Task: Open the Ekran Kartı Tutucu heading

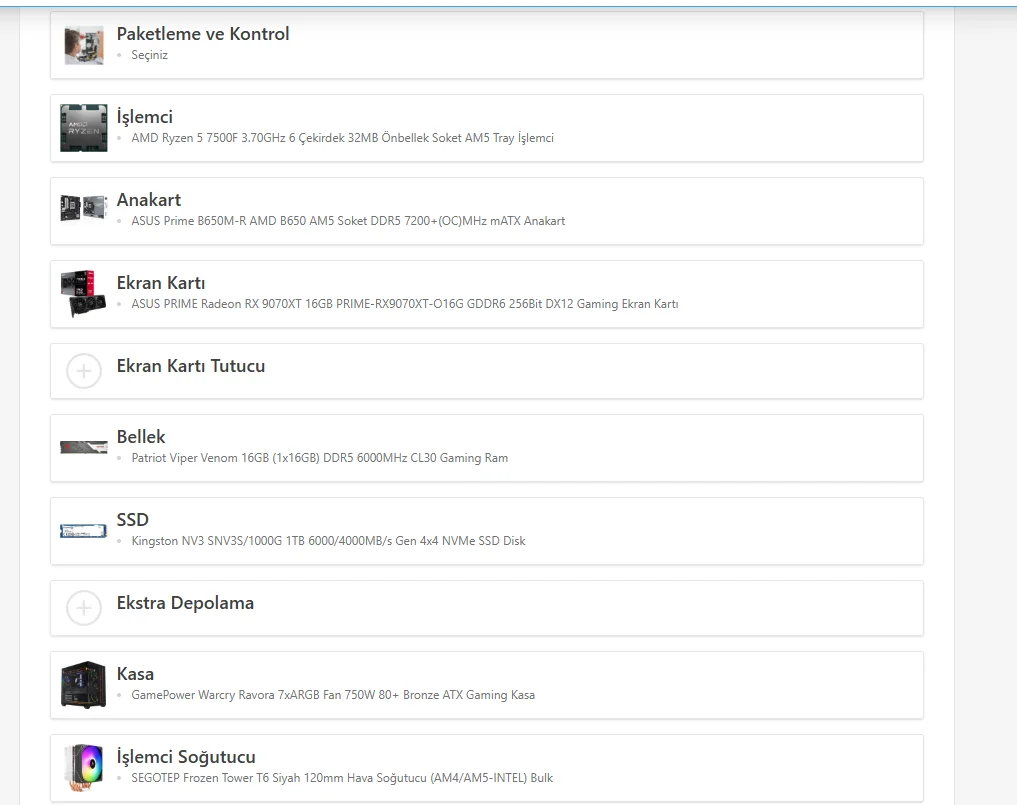Action: [x=191, y=366]
